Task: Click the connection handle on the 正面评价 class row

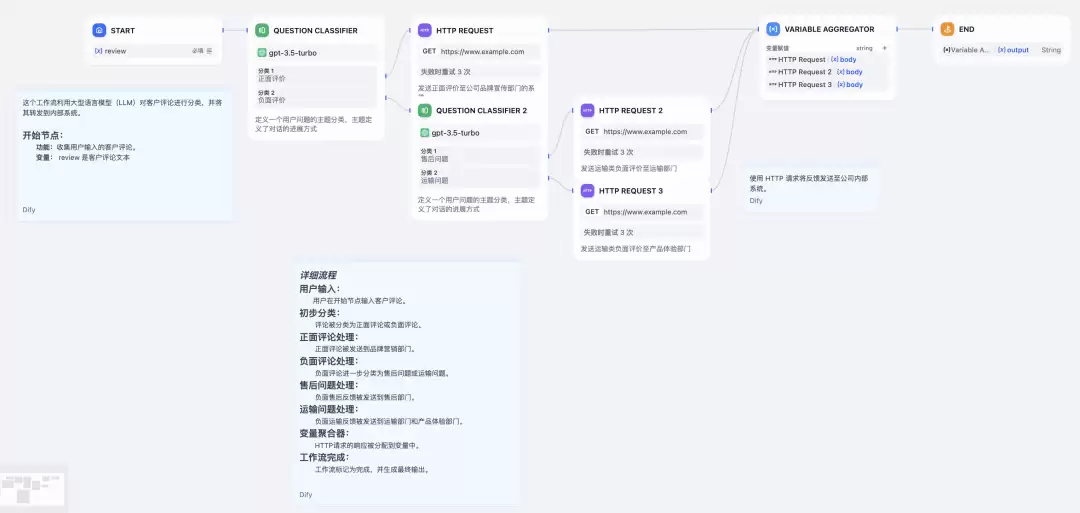Action: click(386, 75)
